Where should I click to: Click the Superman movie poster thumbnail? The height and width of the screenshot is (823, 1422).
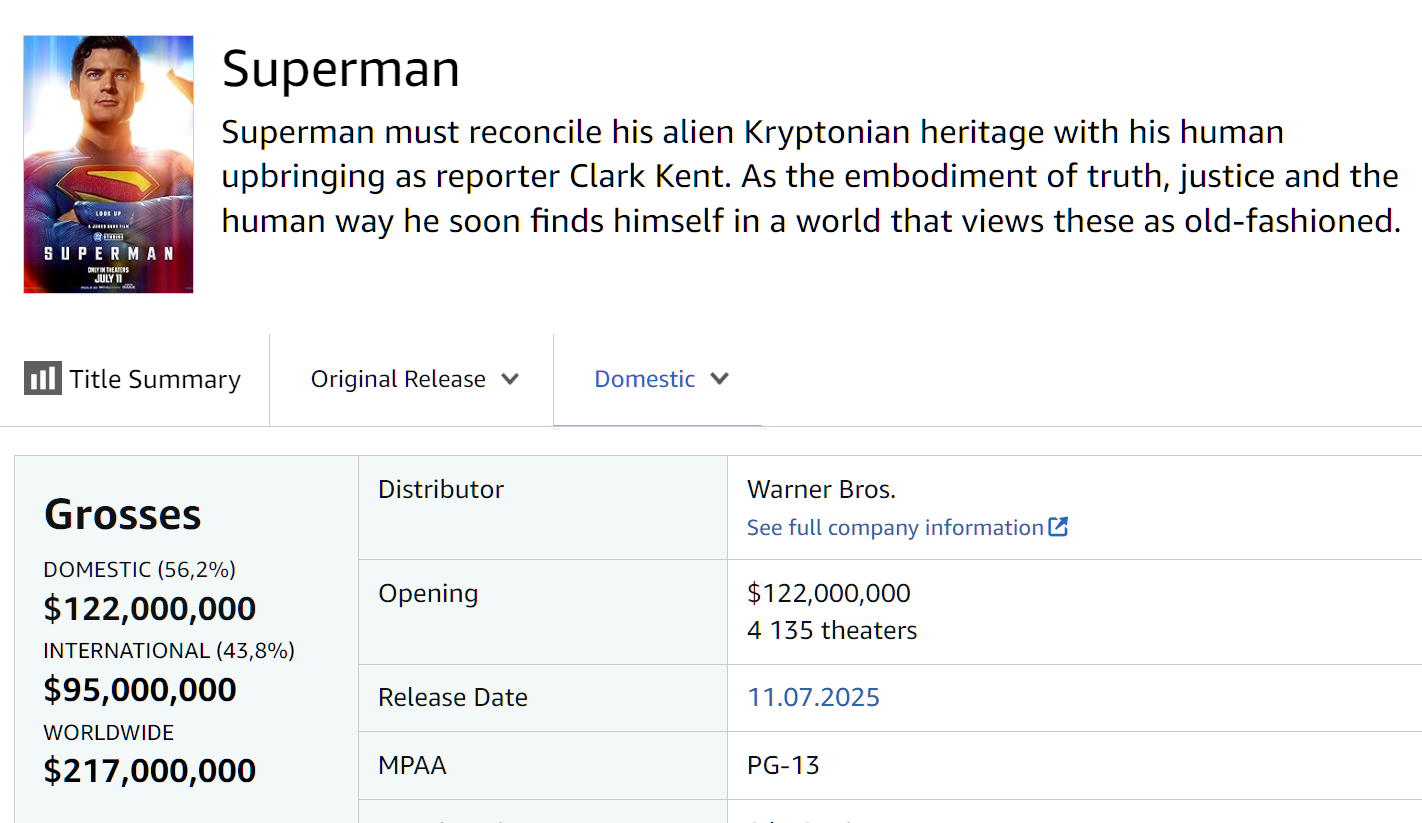[x=108, y=164]
